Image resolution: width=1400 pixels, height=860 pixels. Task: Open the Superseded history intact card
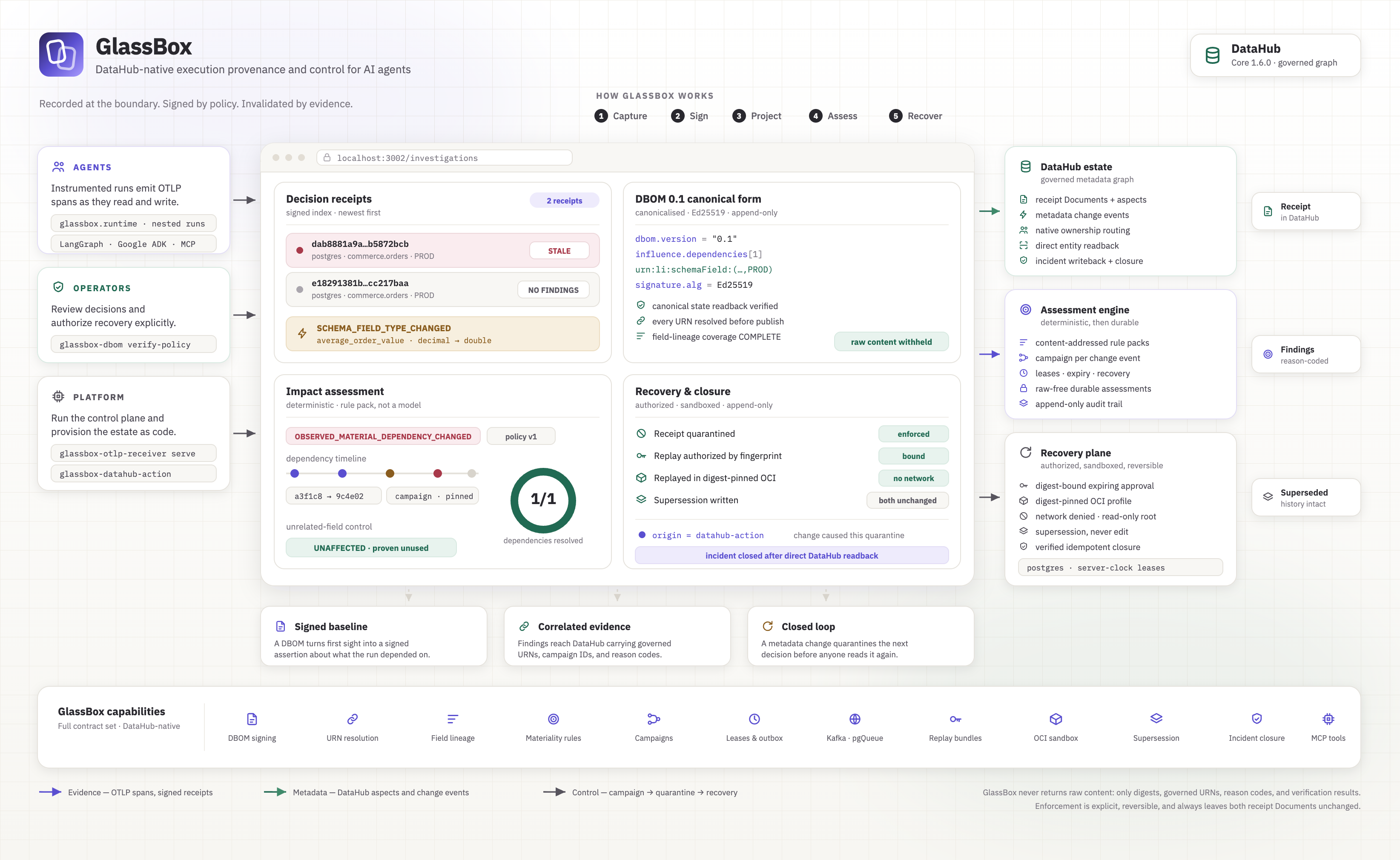click(x=1306, y=497)
